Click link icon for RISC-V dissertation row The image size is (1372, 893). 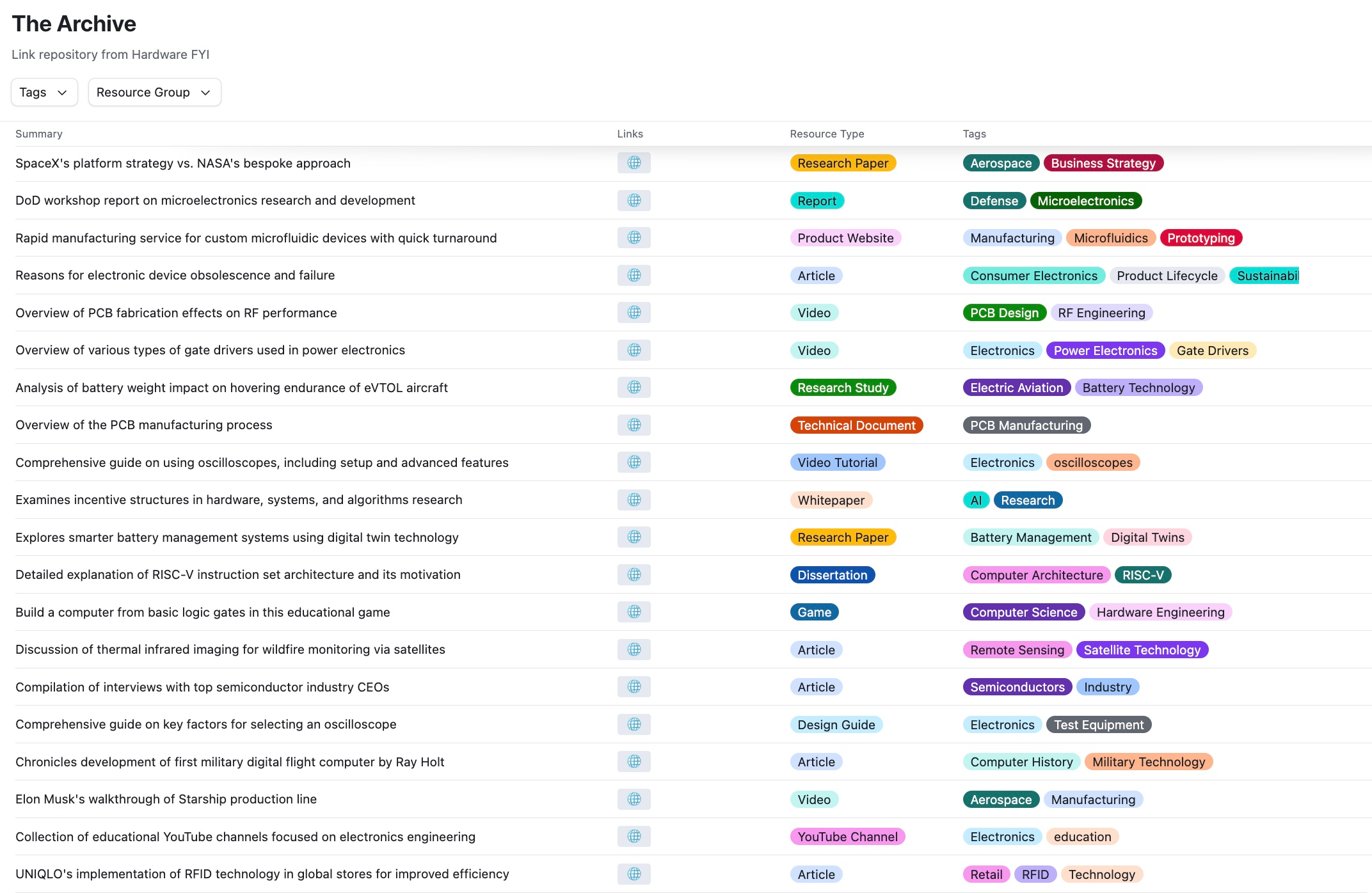[x=634, y=574]
